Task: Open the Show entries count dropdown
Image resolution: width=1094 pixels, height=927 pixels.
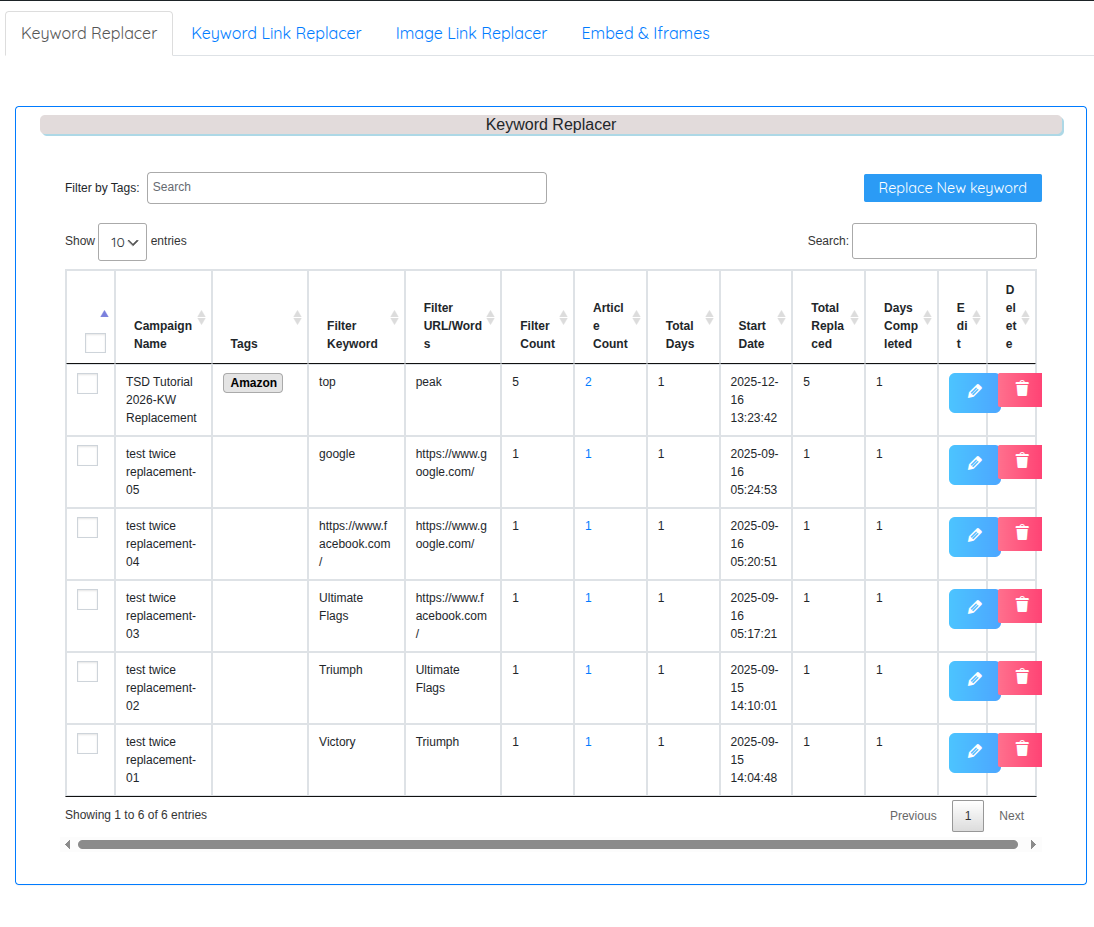Action: 122,242
